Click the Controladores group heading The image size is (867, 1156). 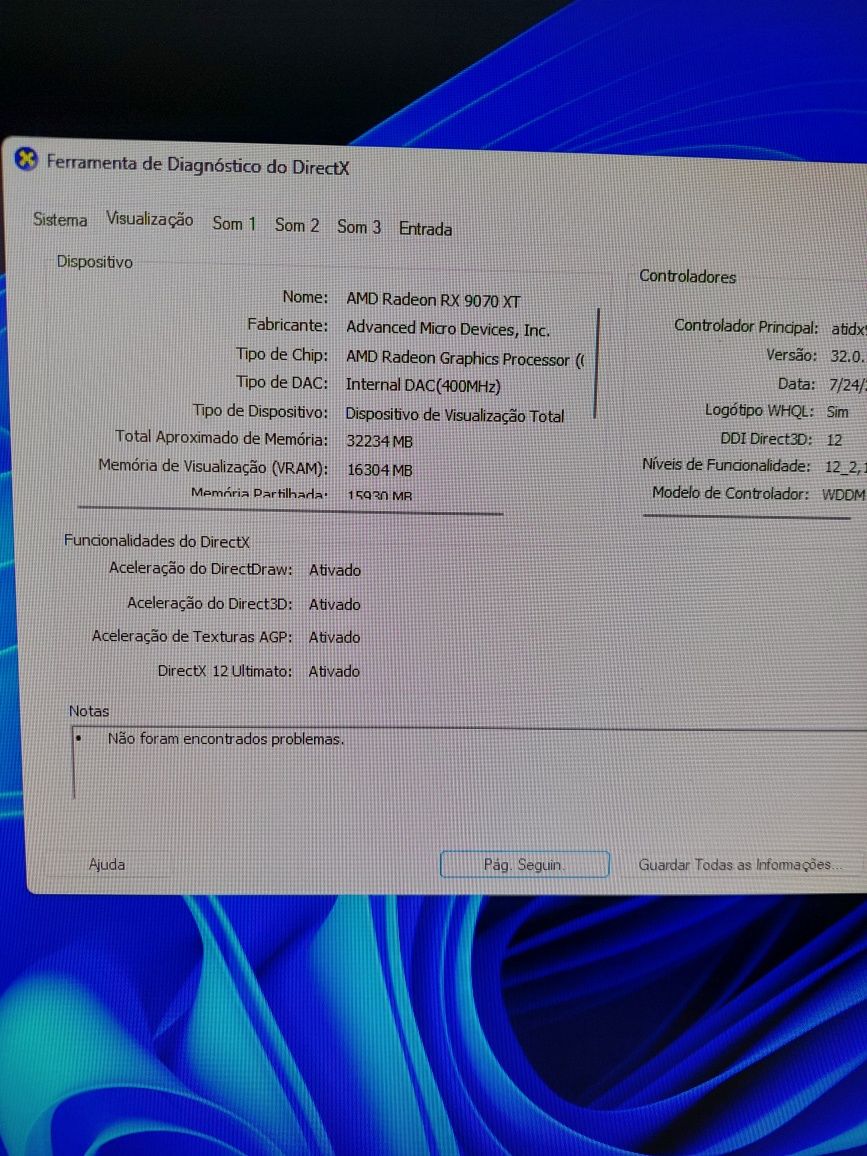[687, 276]
